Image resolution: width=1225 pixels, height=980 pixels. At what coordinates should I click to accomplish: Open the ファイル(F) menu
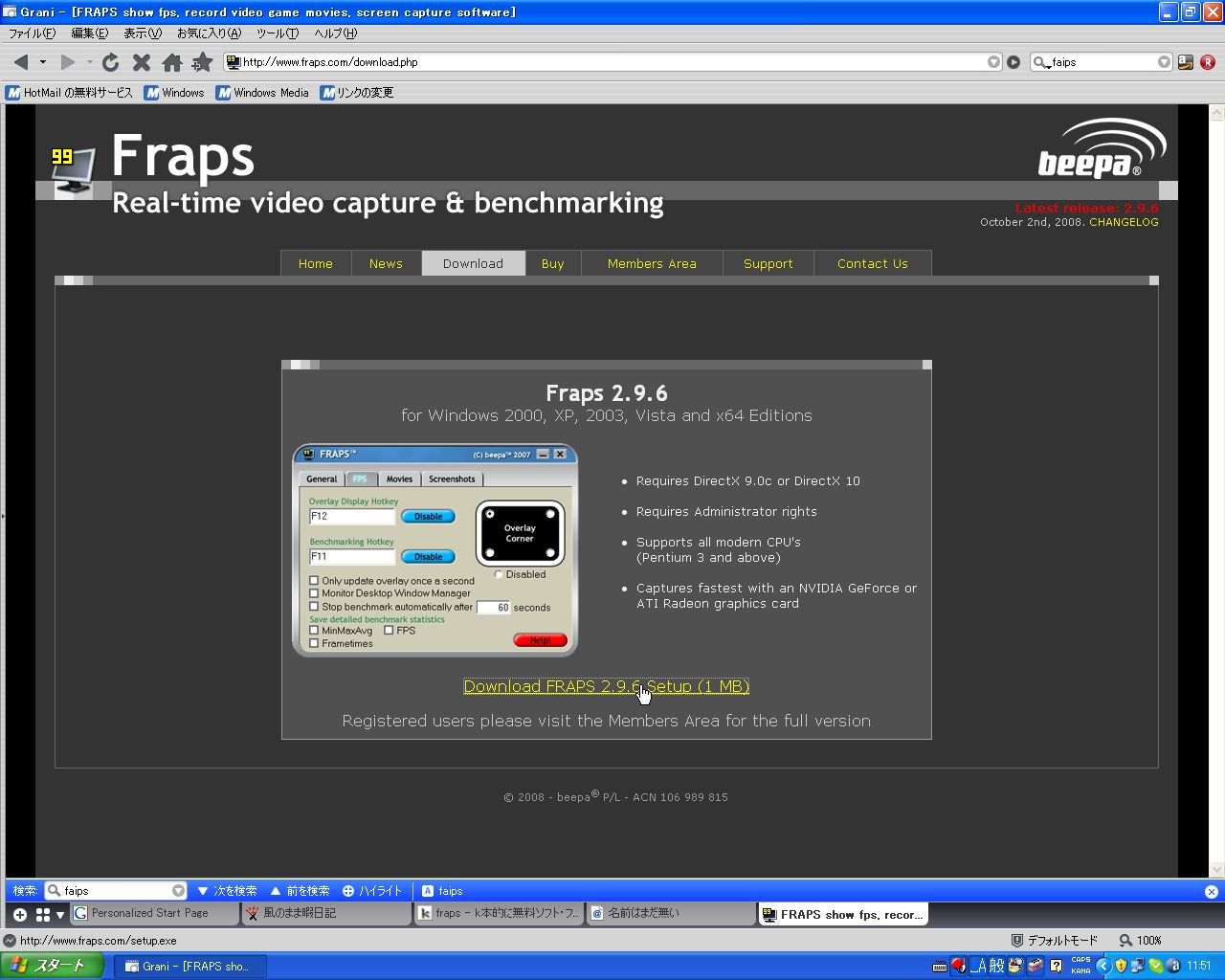pyautogui.click(x=33, y=33)
